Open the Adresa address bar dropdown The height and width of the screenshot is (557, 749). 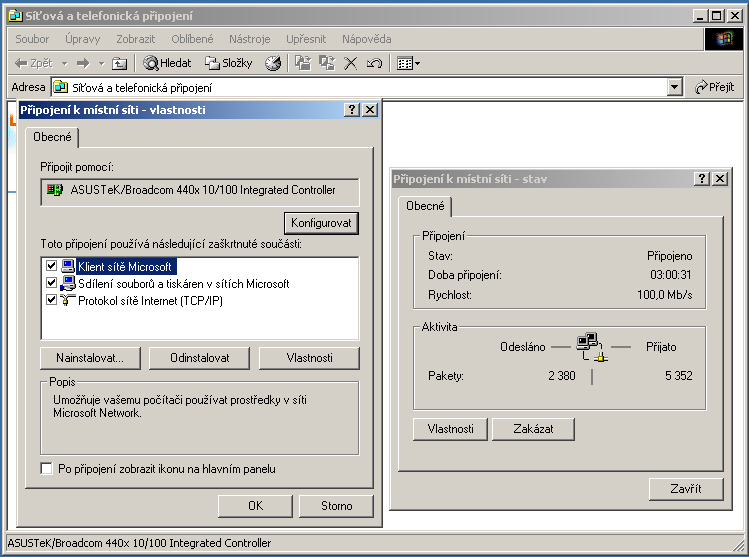click(x=674, y=87)
